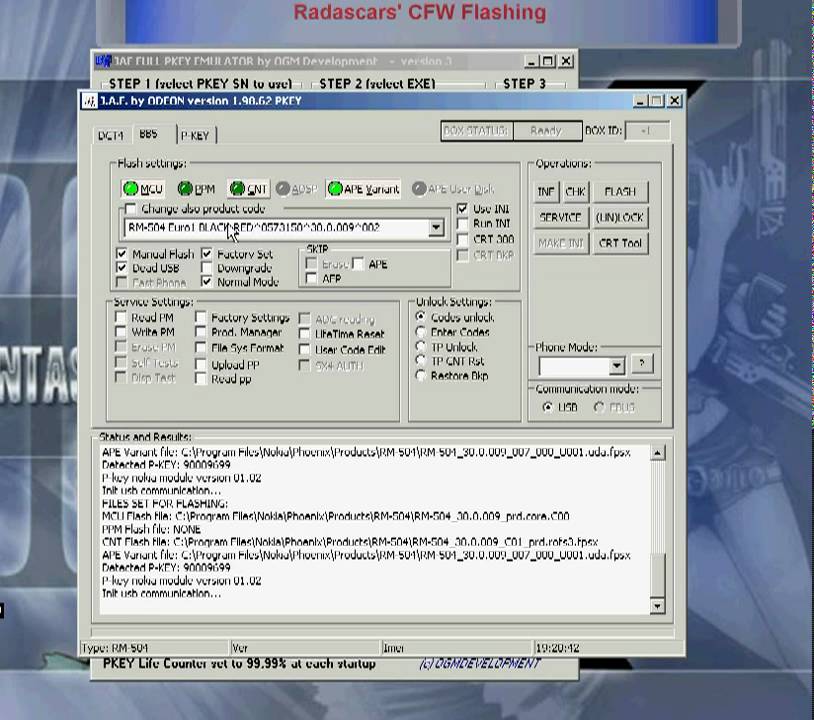Click the INF operation button
This screenshot has height=720, width=814.
point(546,192)
